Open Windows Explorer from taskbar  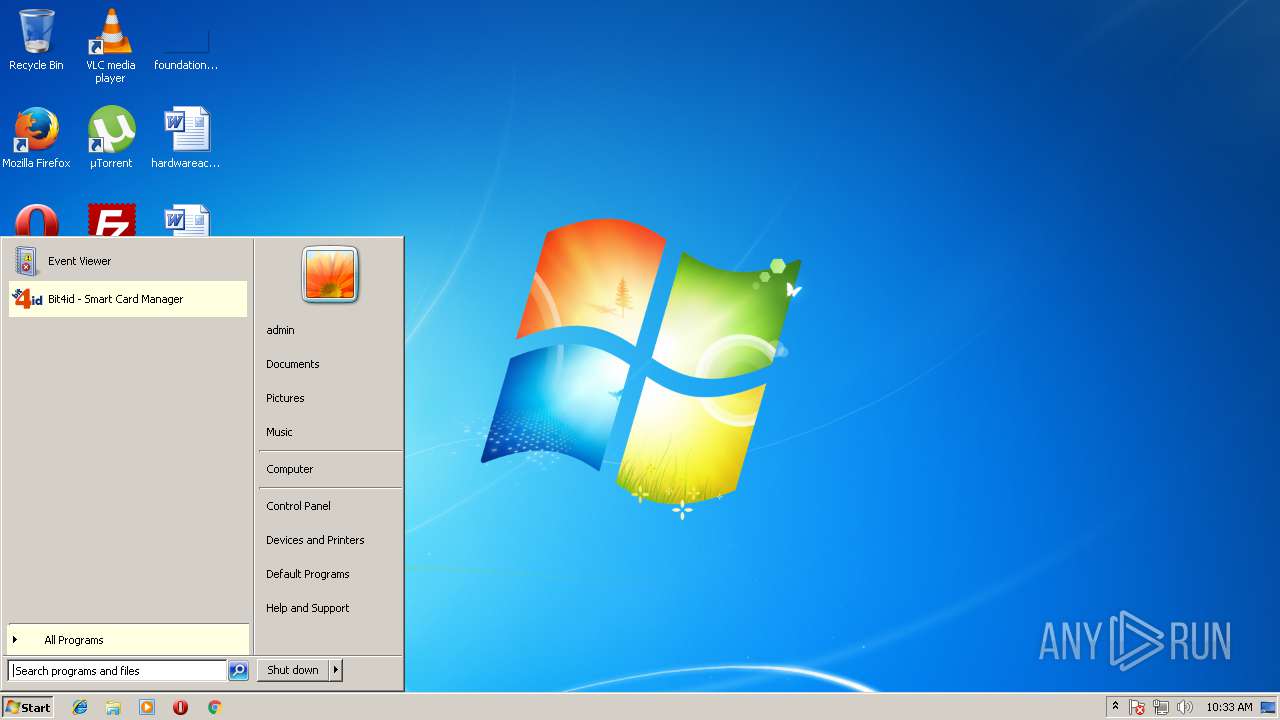point(113,707)
